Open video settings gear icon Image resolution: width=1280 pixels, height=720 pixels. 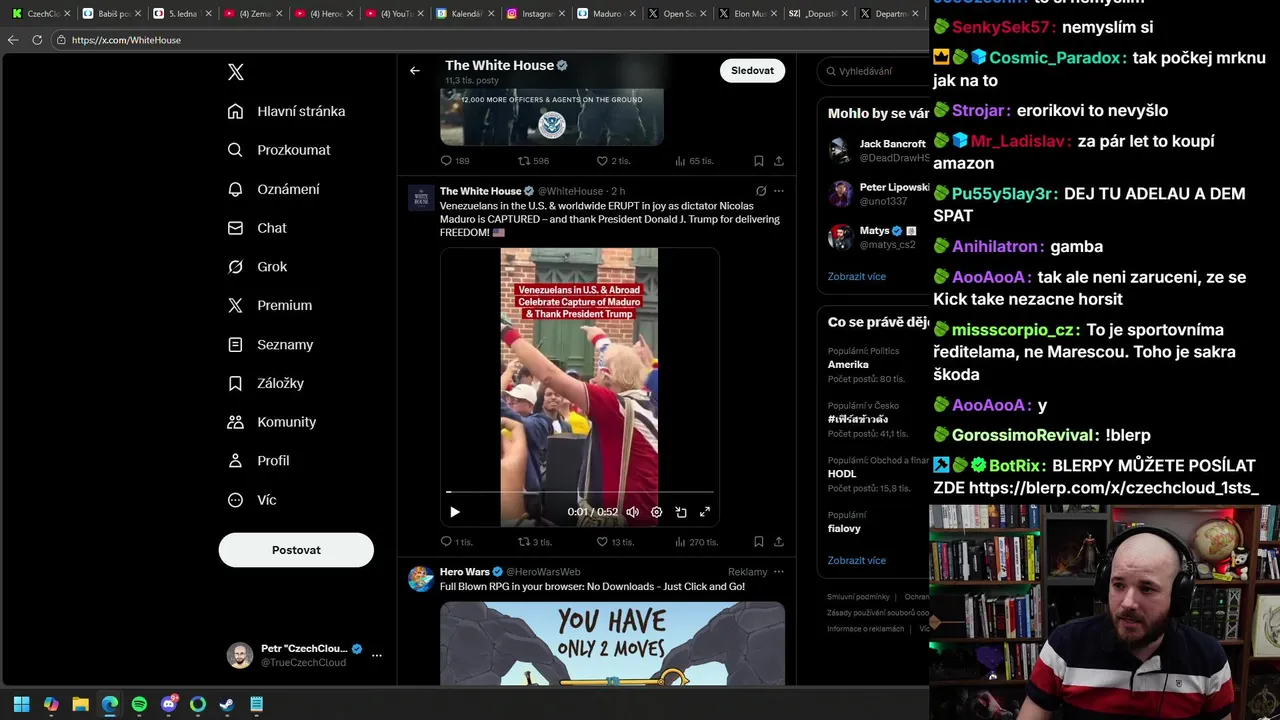point(656,512)
